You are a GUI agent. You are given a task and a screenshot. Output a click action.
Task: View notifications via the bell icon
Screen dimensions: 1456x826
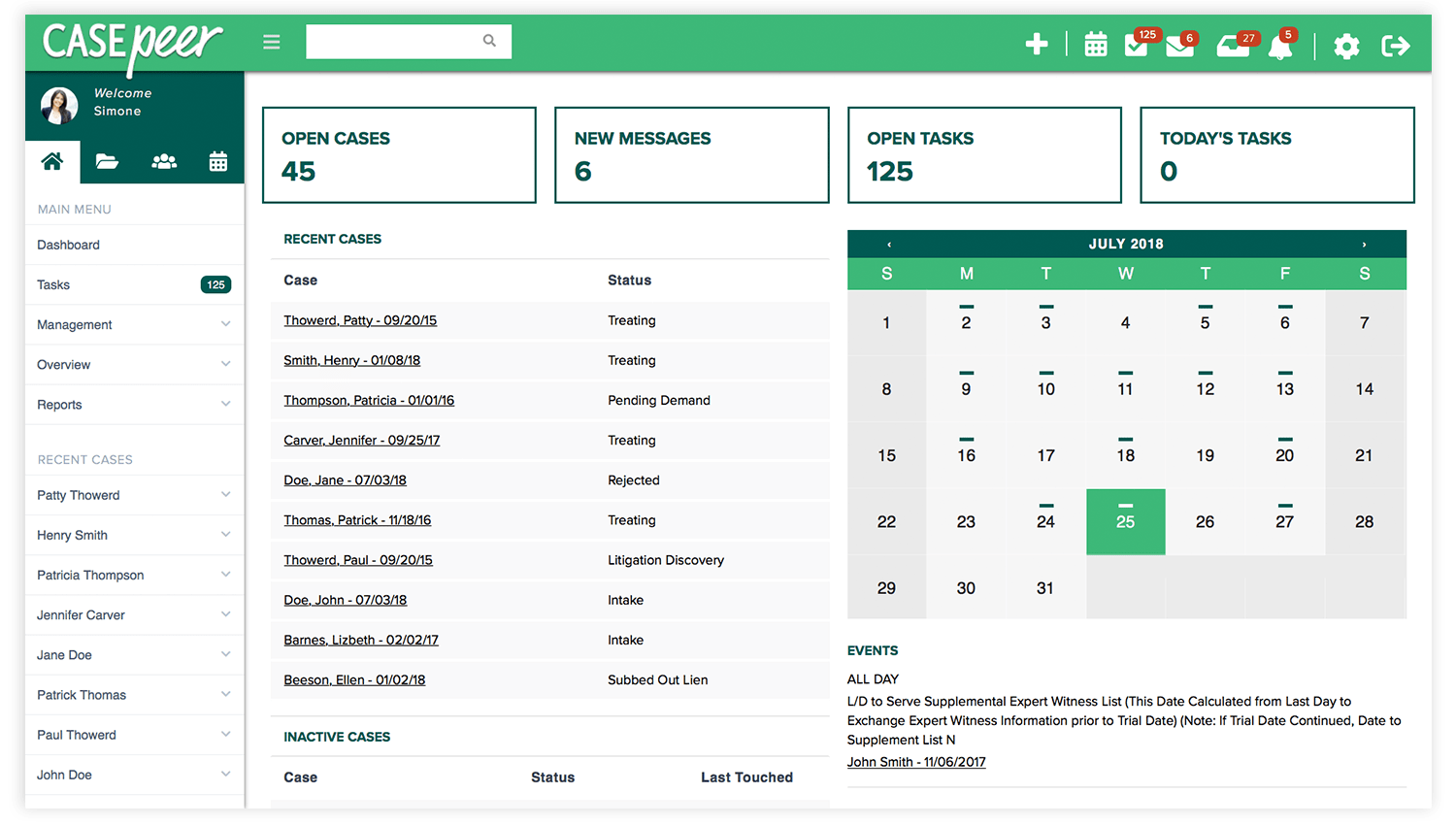(x=1281, y=47)
